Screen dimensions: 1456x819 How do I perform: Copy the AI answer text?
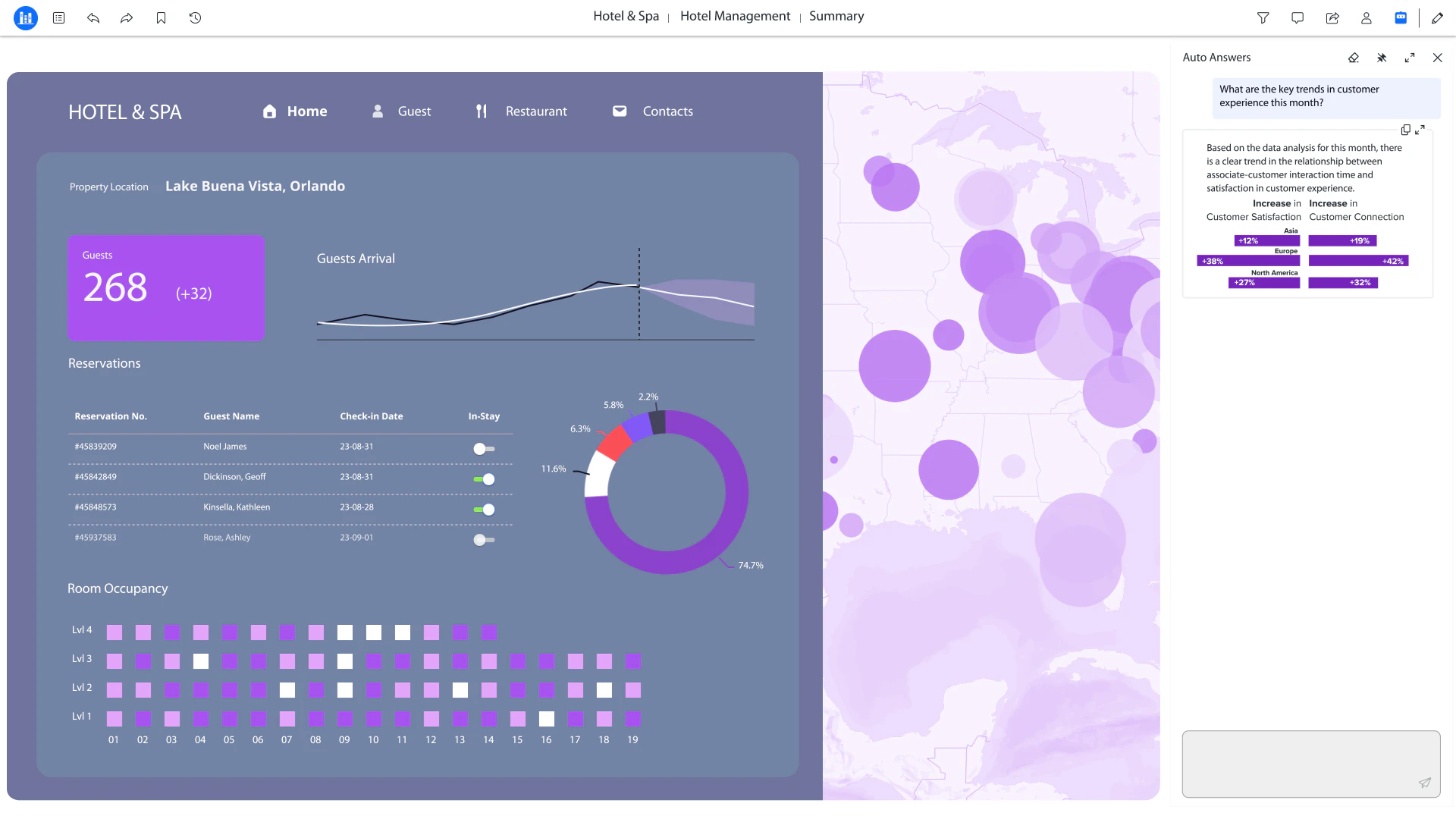1407,129
